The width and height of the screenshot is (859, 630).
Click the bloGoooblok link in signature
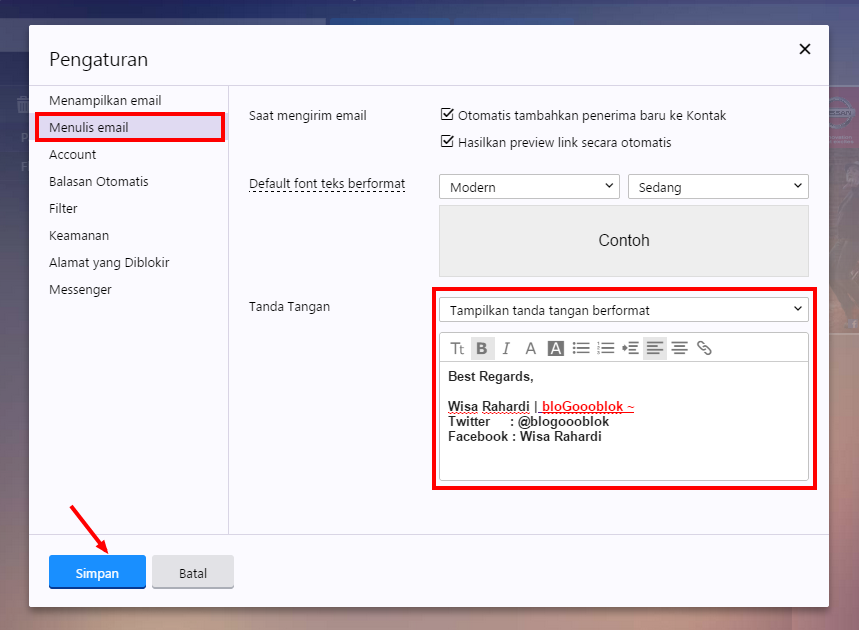(x=586, y=406)
